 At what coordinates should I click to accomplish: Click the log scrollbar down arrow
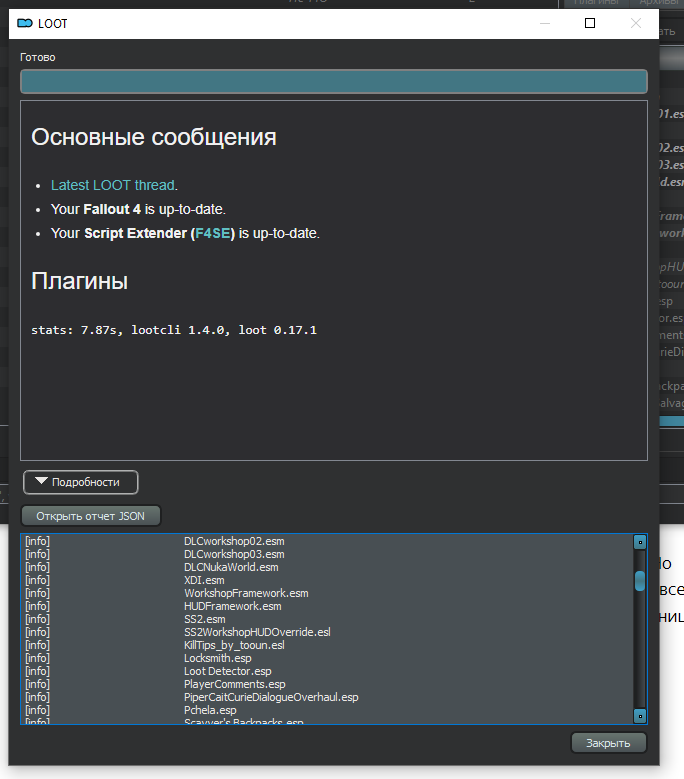[640, 716]
